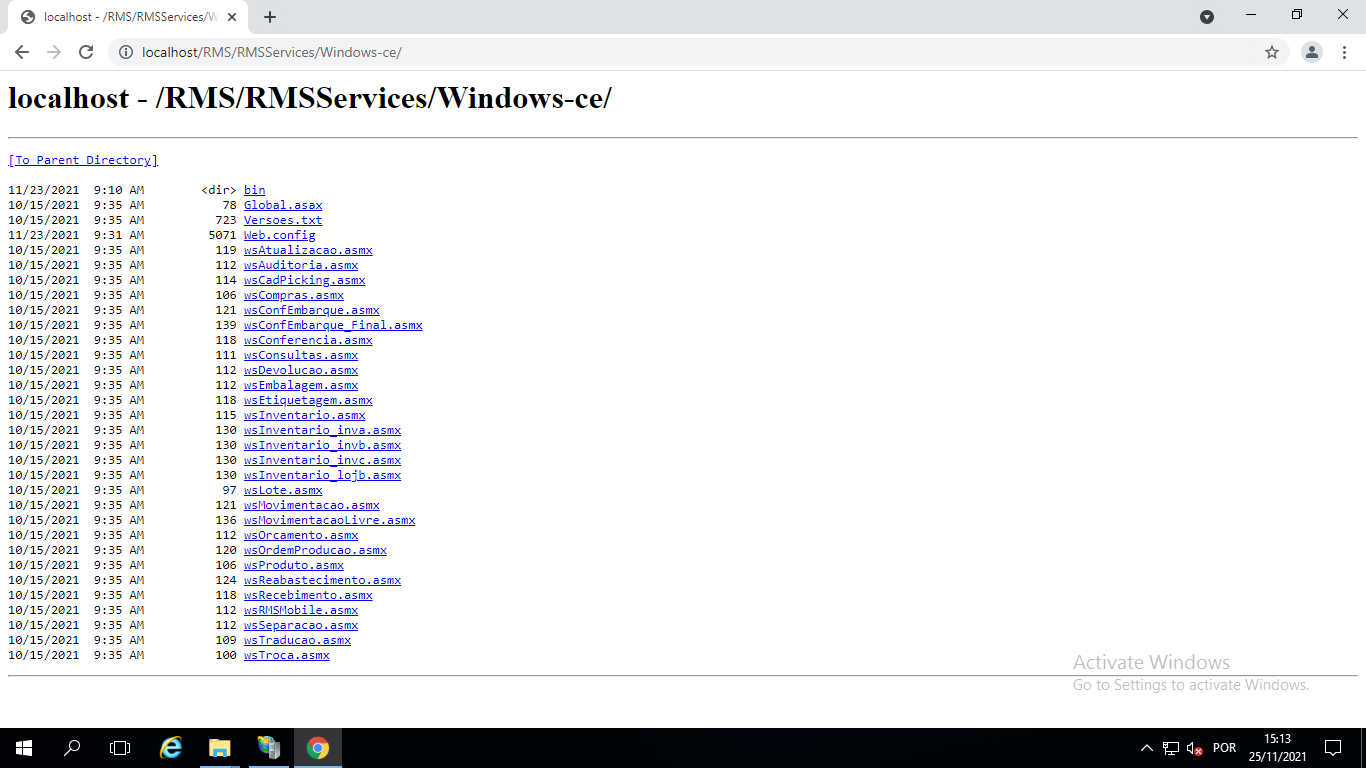Open clock showing 15:13

pyautogui.click(x=1277, y=748)
